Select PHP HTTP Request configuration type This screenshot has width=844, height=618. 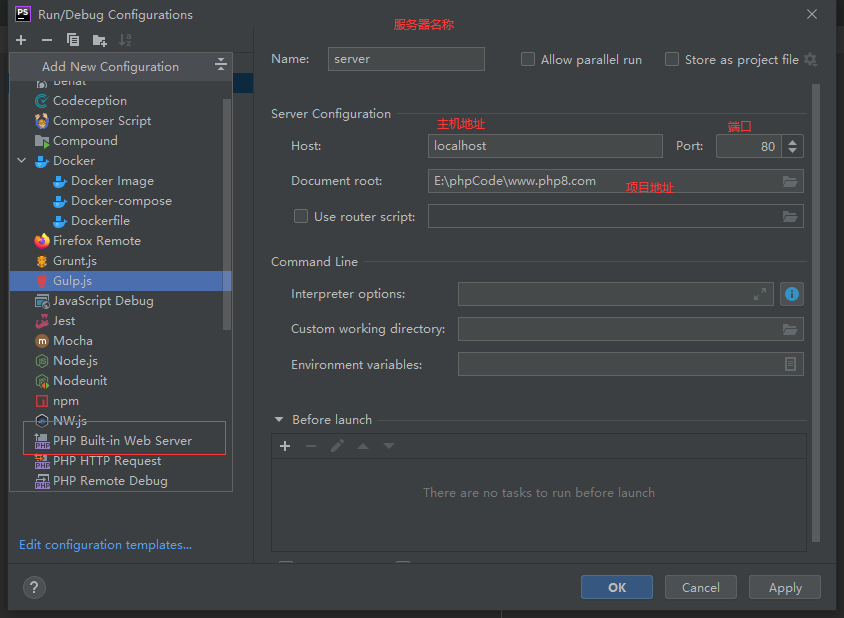121,461
